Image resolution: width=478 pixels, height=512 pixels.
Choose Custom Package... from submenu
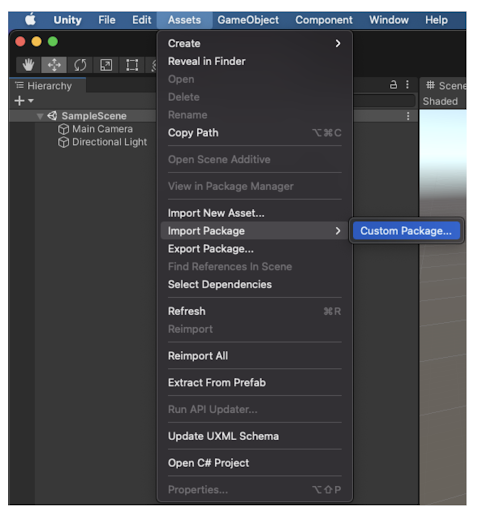(x=406, y=231)
